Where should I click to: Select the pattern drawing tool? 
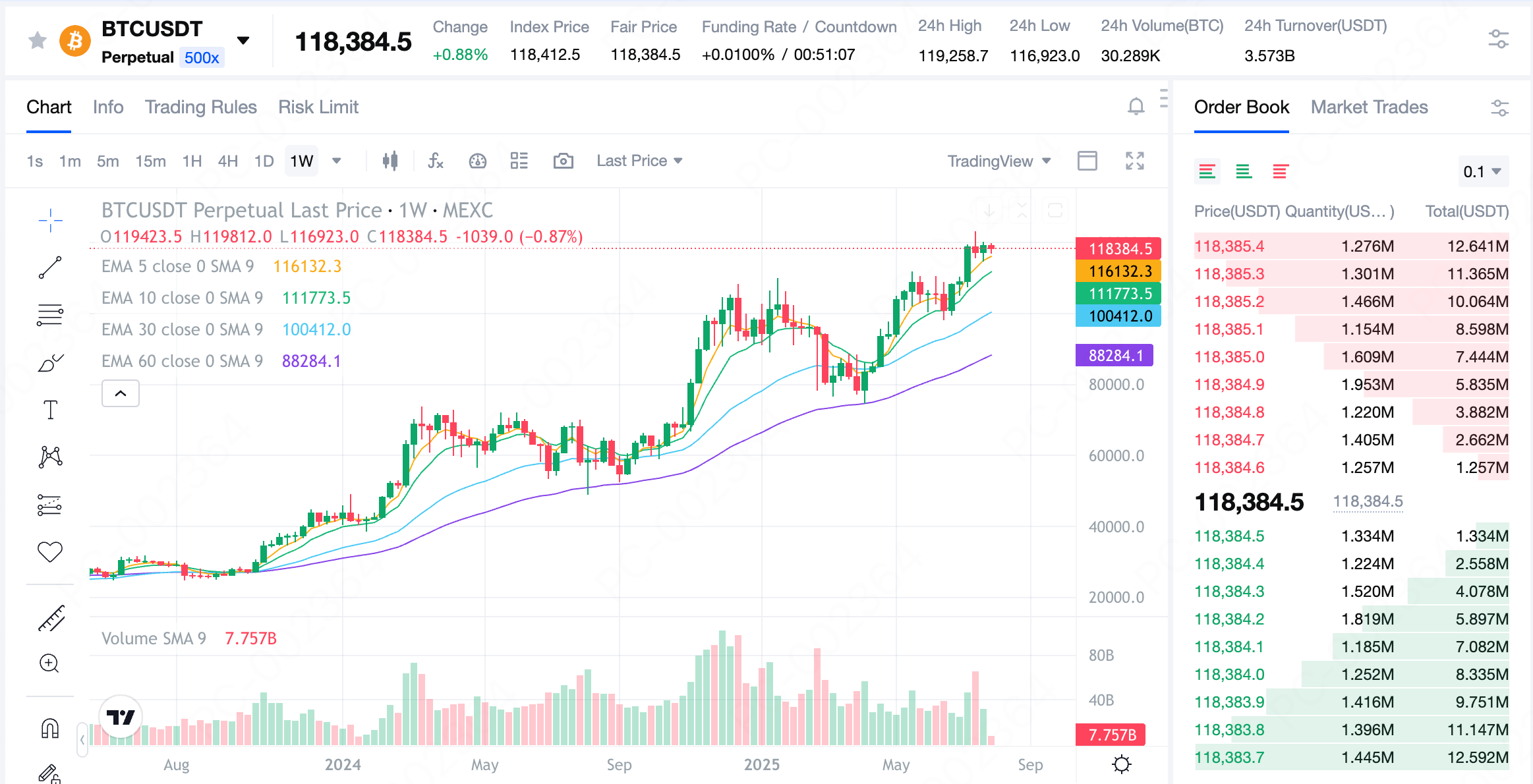[x=50, y=457]
